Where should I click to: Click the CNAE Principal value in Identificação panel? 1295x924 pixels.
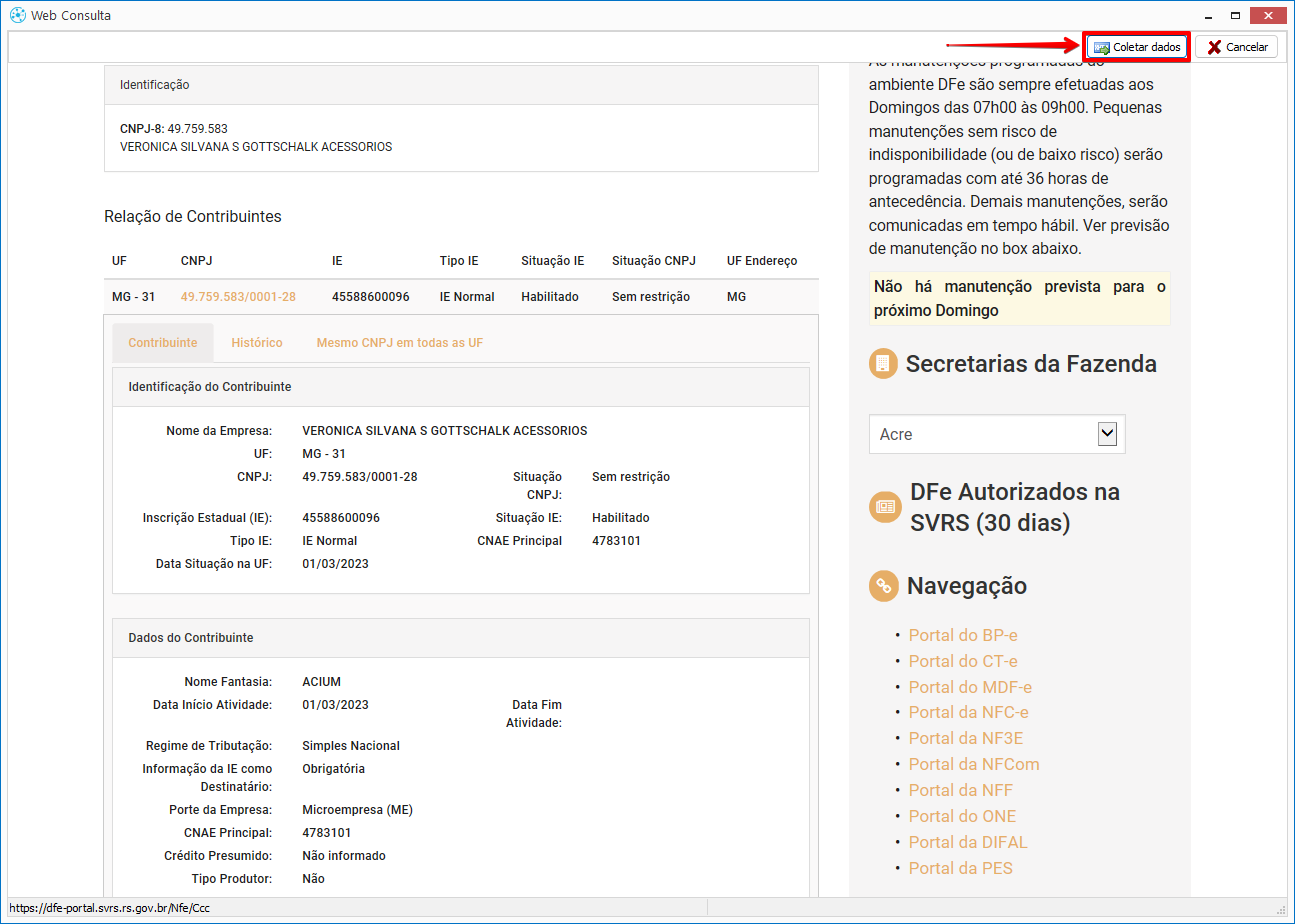[617, 541]
